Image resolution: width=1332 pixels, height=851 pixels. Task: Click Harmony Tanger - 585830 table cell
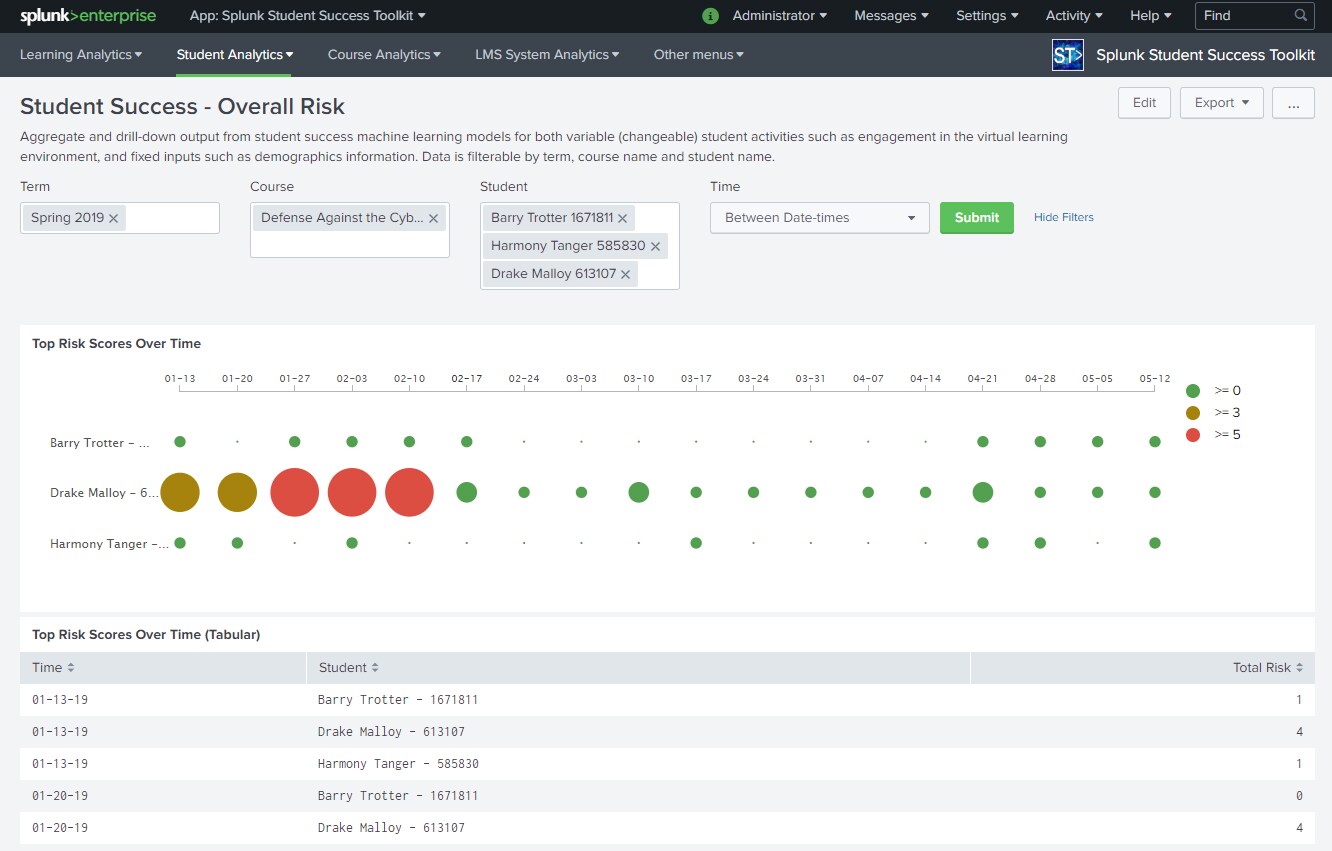click(x=398, y=764)
